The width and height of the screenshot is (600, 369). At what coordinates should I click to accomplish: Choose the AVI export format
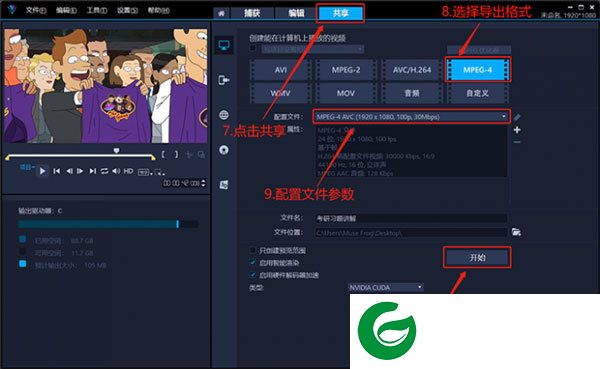(x=280, y=70)
